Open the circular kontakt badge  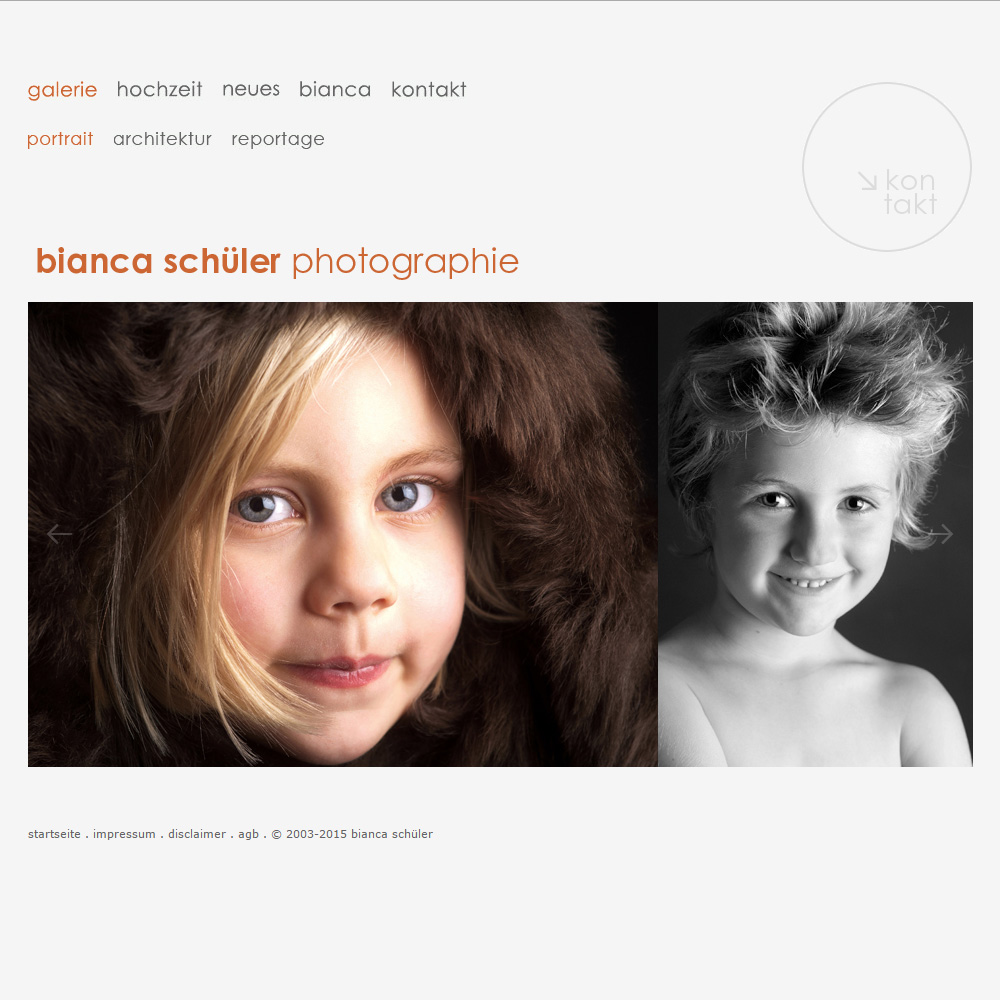[x=886, y=166]
